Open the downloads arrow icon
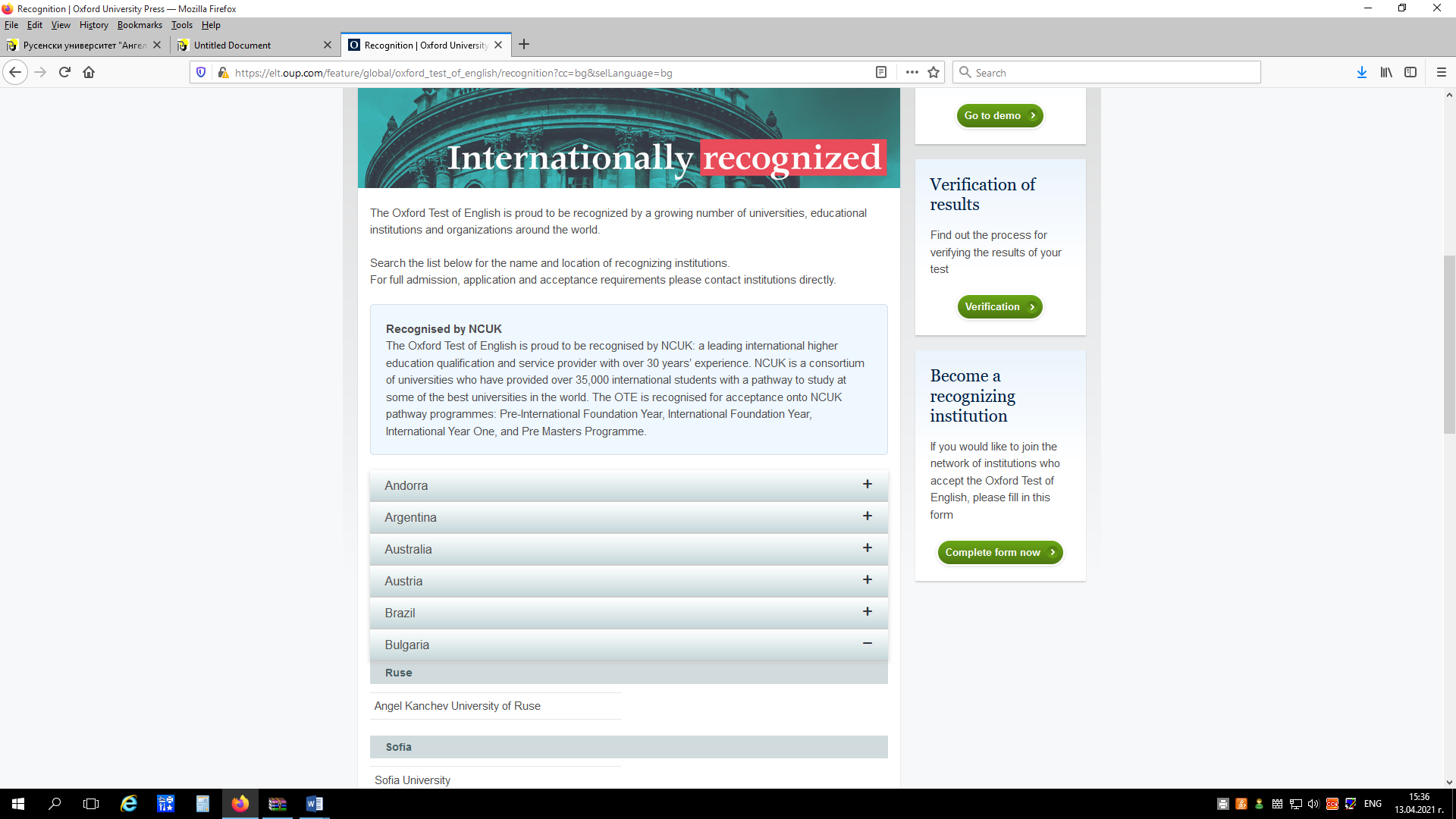The width and height of the screenshot is (1456, 819). tap(1362, 72)
